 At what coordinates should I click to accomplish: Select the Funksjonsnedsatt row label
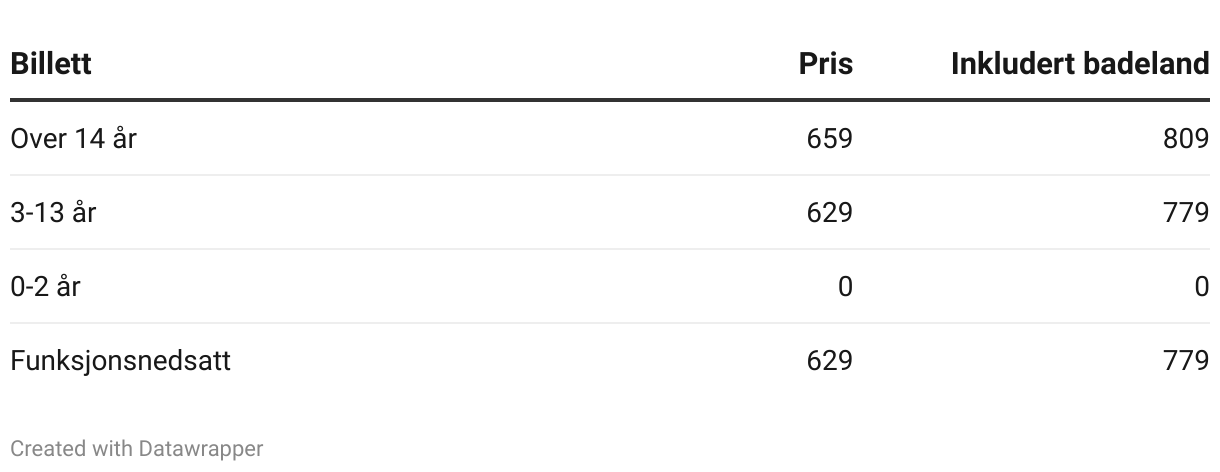tap(120, 360)
